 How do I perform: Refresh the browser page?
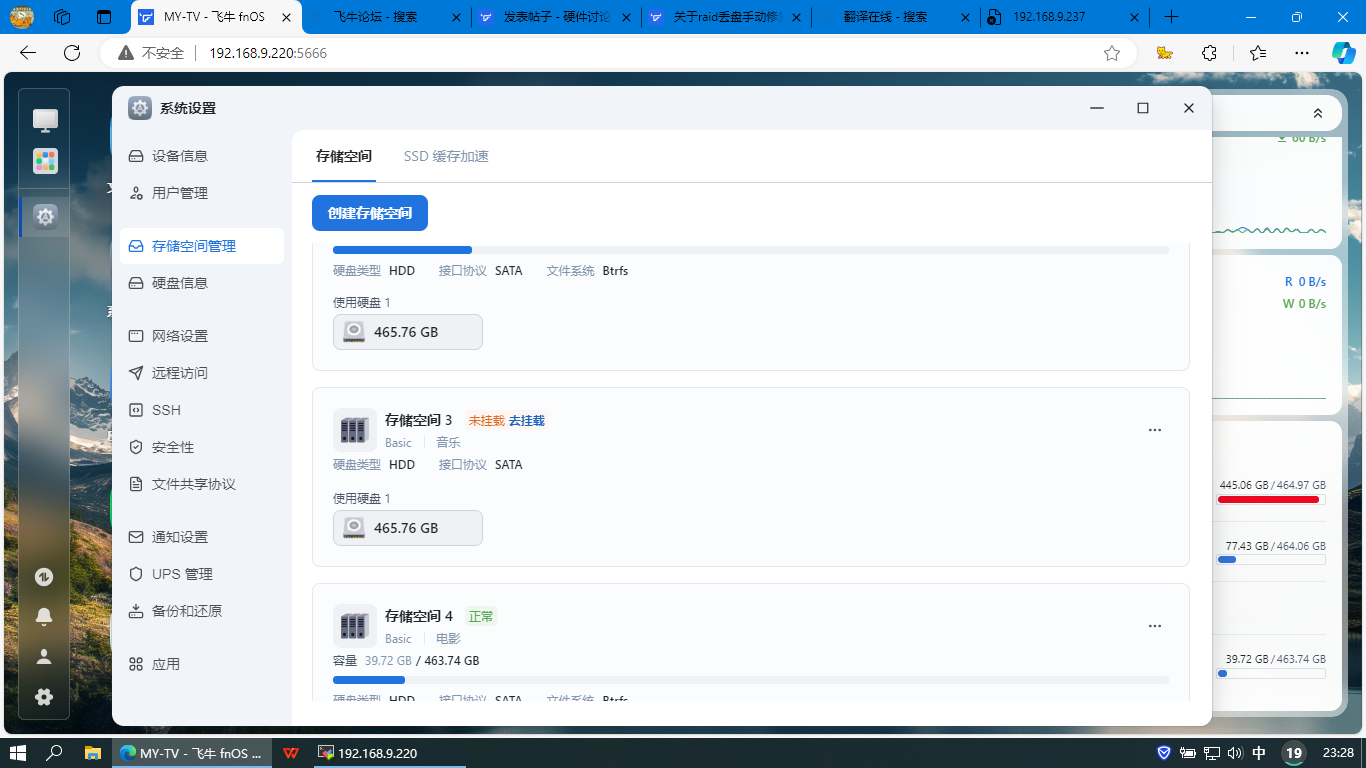[72, 53]
